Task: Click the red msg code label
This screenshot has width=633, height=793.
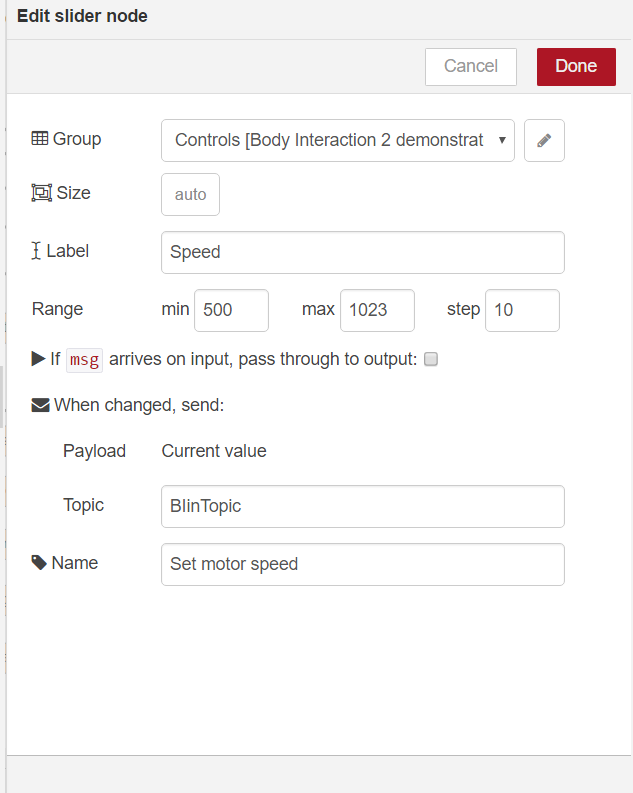Action: pos(84,360)
